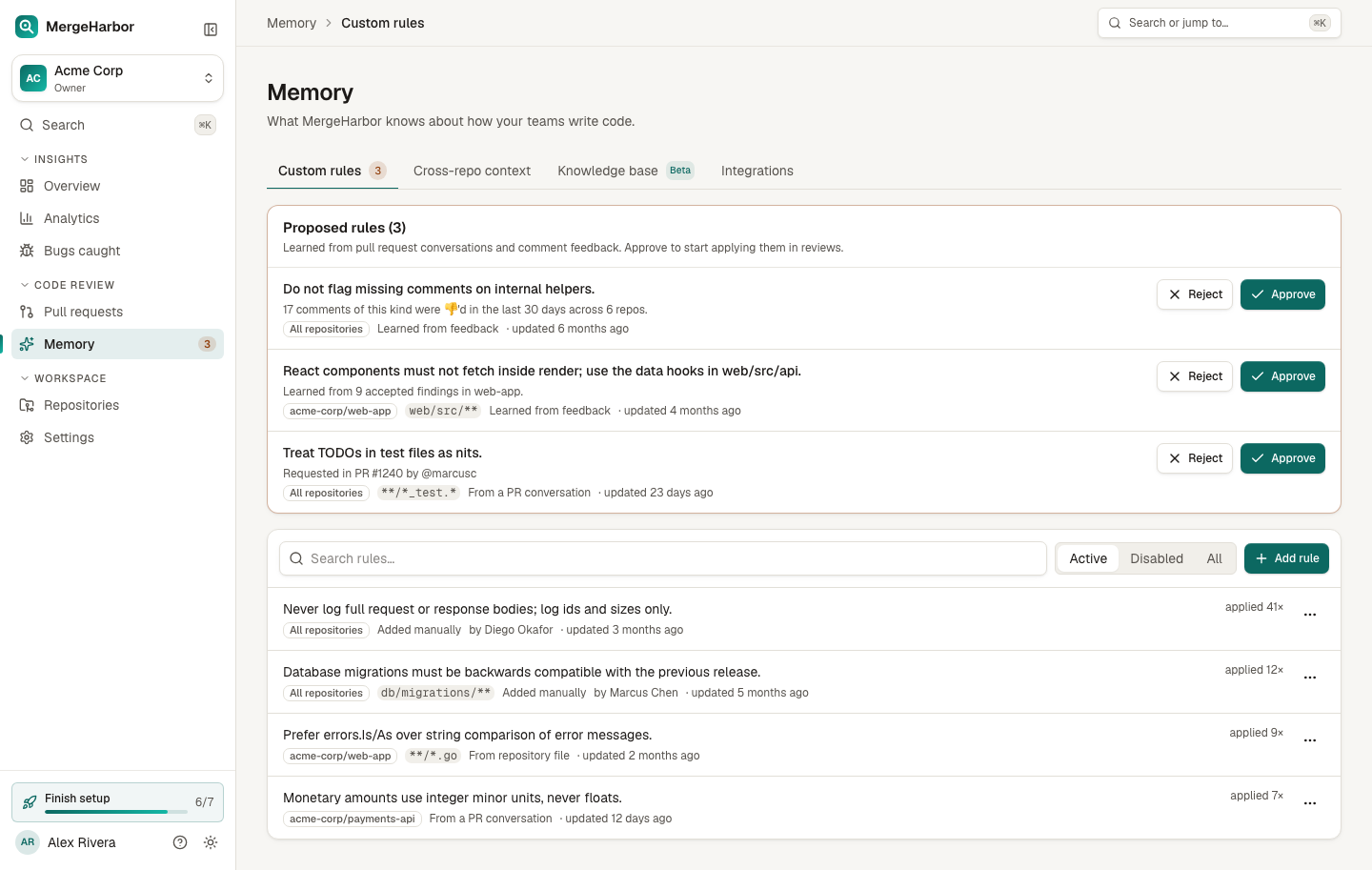
Task: Show Active rules filter
Action: 1088,558
